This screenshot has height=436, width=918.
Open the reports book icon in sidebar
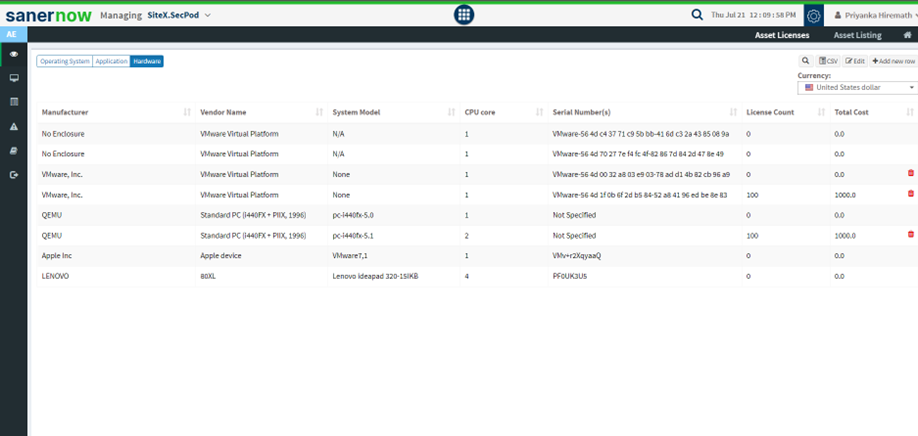point(13,150)
